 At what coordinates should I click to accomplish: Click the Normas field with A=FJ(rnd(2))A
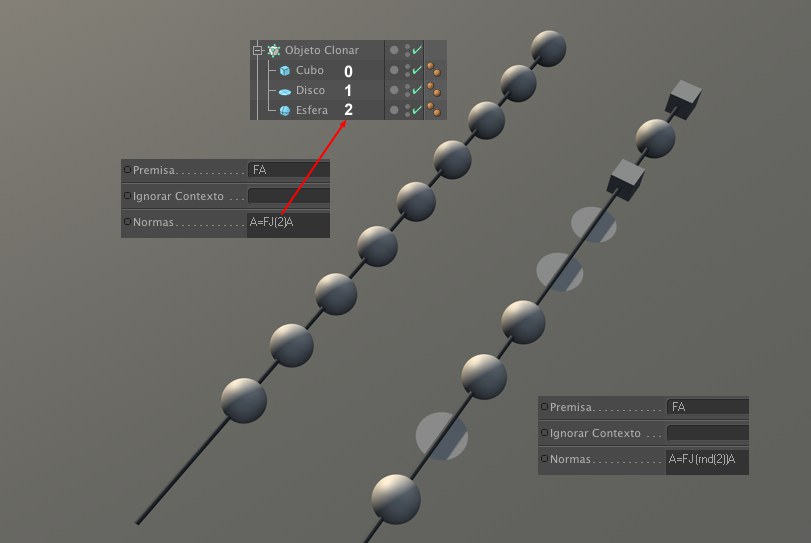click(x=706, y=459)
